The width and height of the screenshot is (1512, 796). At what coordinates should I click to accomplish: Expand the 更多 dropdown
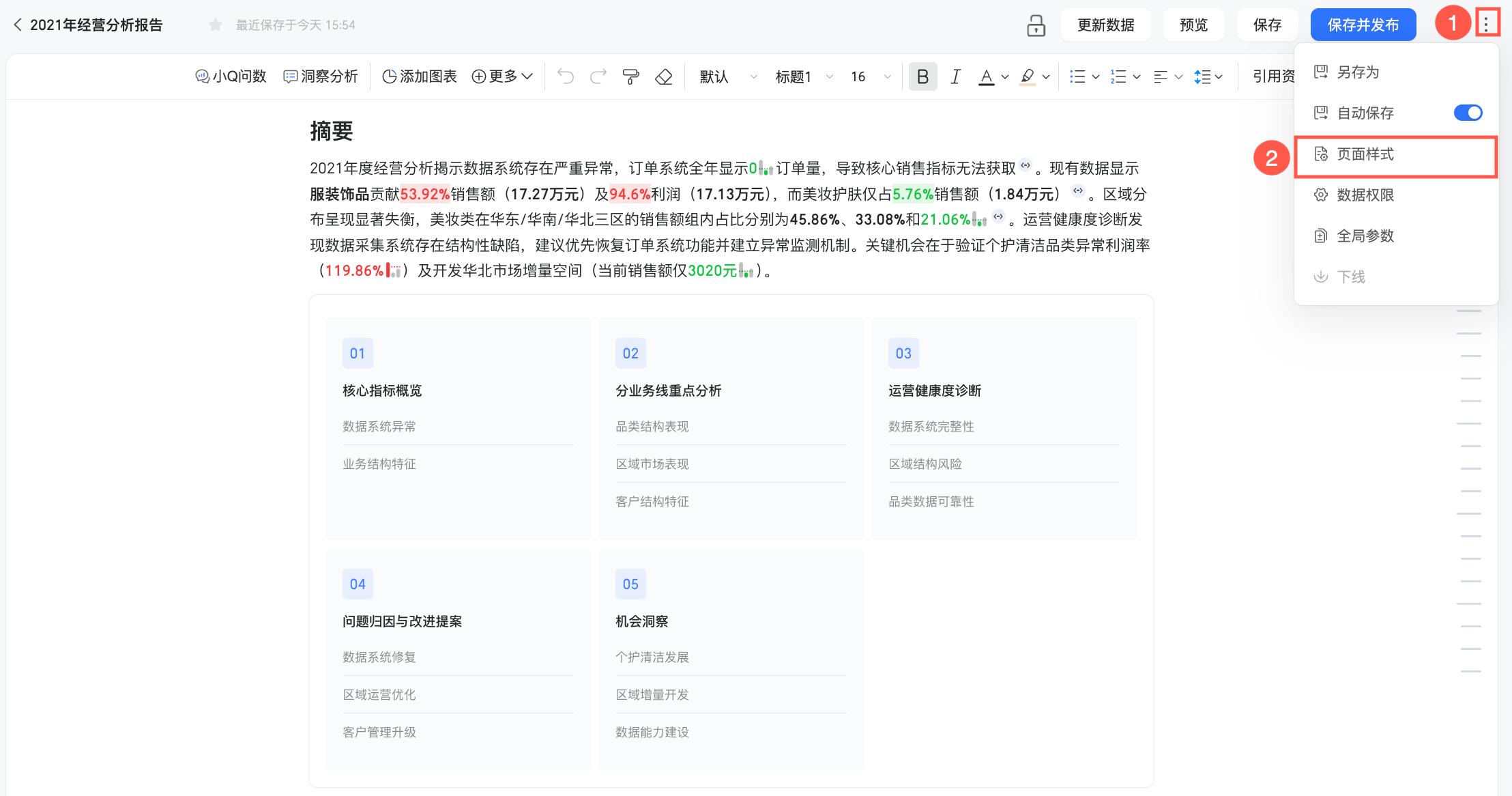(502, 76)
